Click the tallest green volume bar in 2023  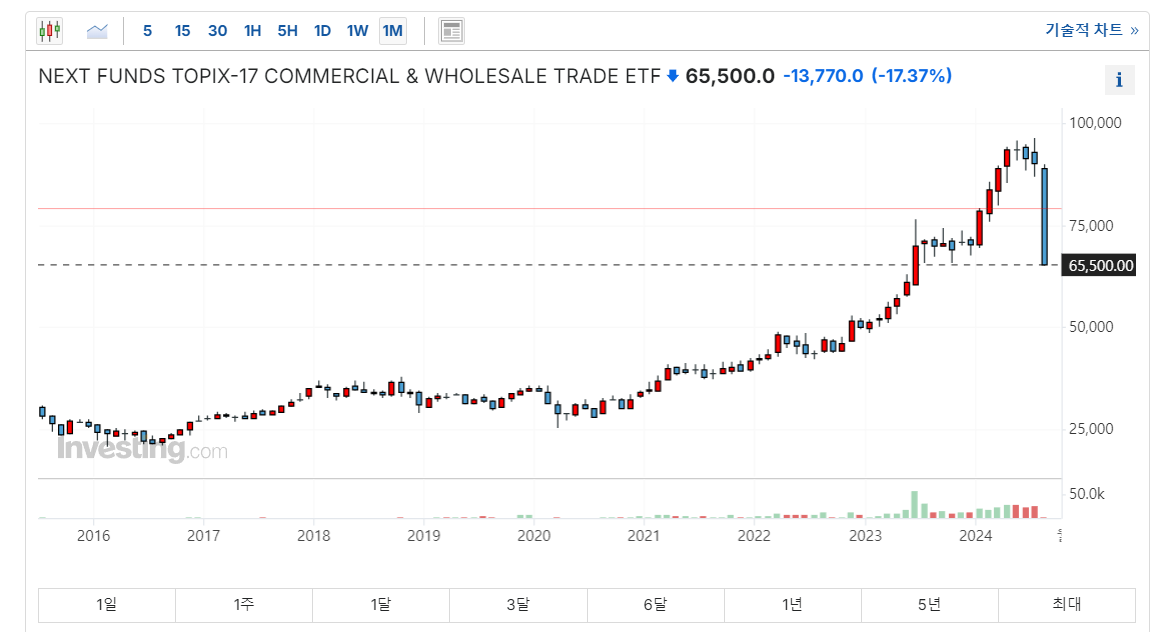pyautogui.click(x=915, y=505)
